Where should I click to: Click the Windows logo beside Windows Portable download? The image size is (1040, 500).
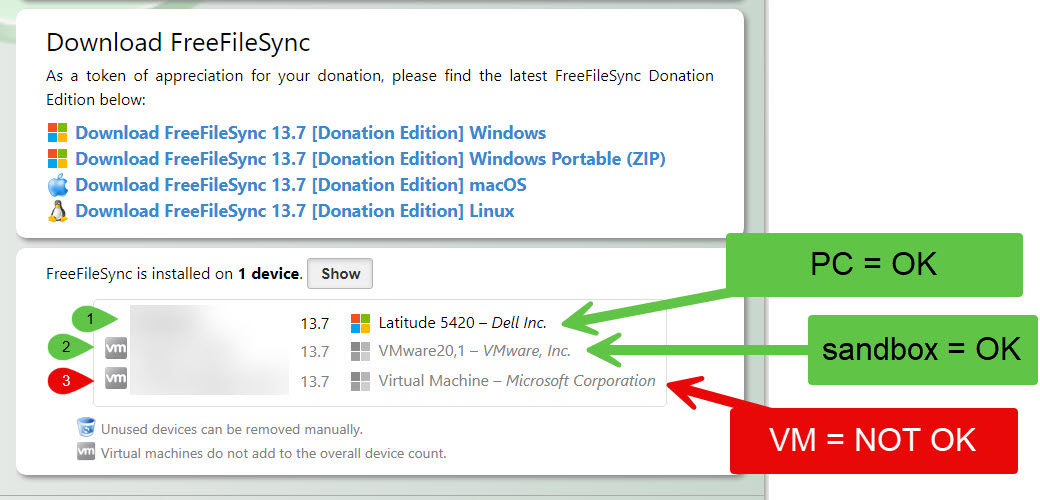tap(58, 158)
